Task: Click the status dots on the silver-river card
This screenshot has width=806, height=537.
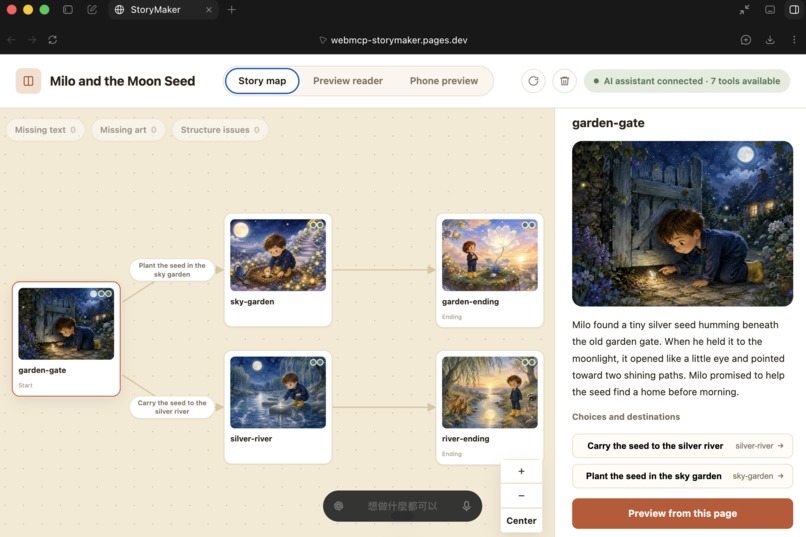Action: [x=317, y=362]
